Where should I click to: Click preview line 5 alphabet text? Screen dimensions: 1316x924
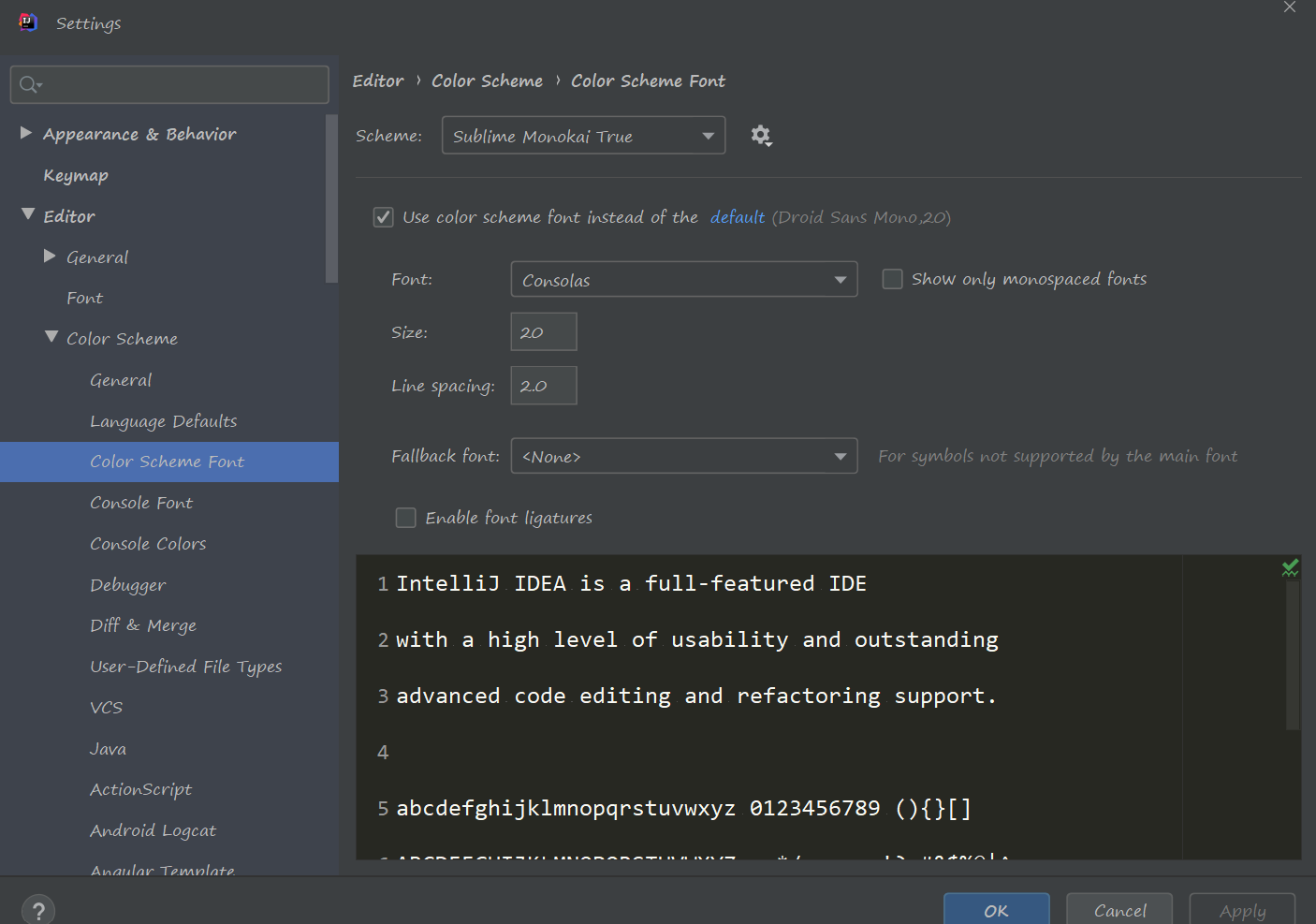(x=684, y=808)
